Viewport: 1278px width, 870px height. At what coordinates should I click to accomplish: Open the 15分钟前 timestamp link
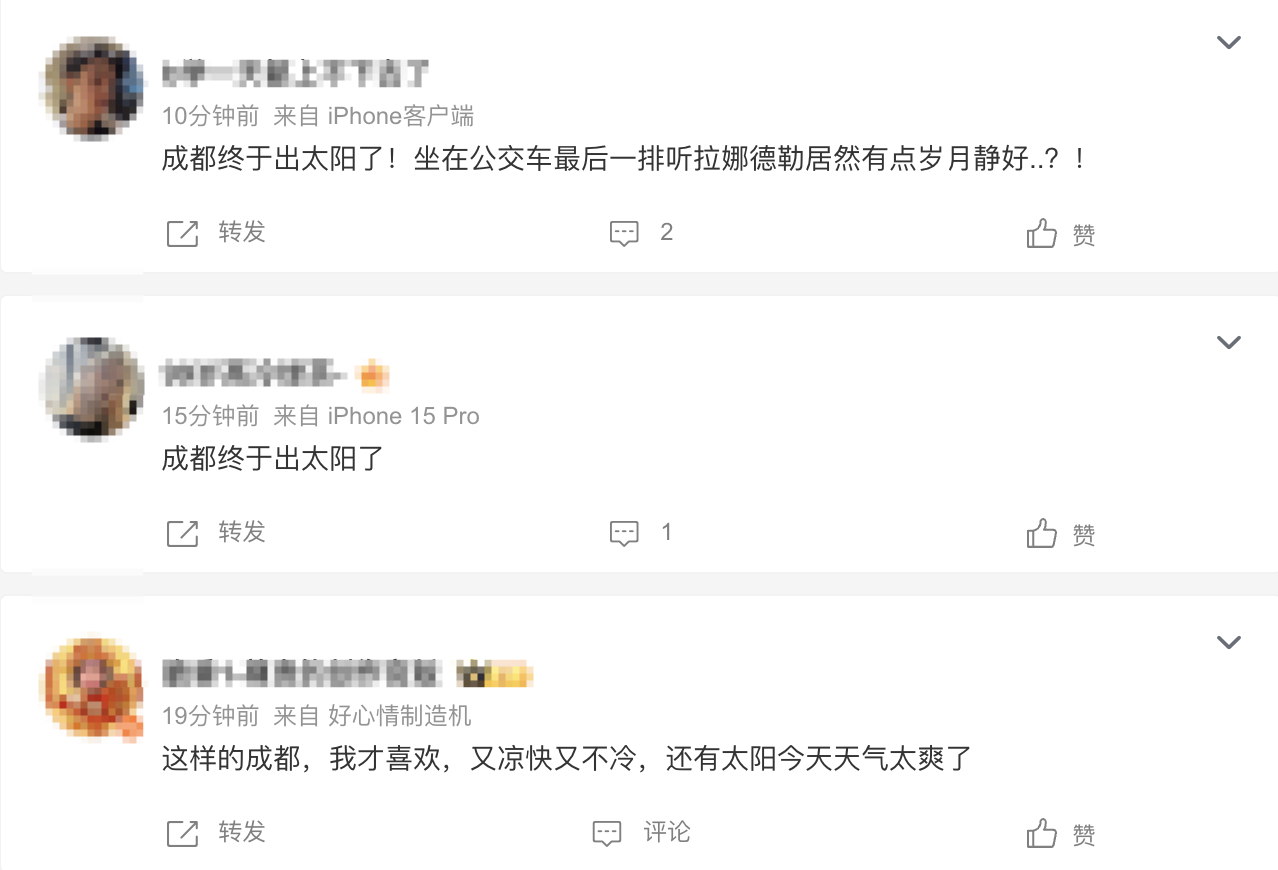(210, 416)
